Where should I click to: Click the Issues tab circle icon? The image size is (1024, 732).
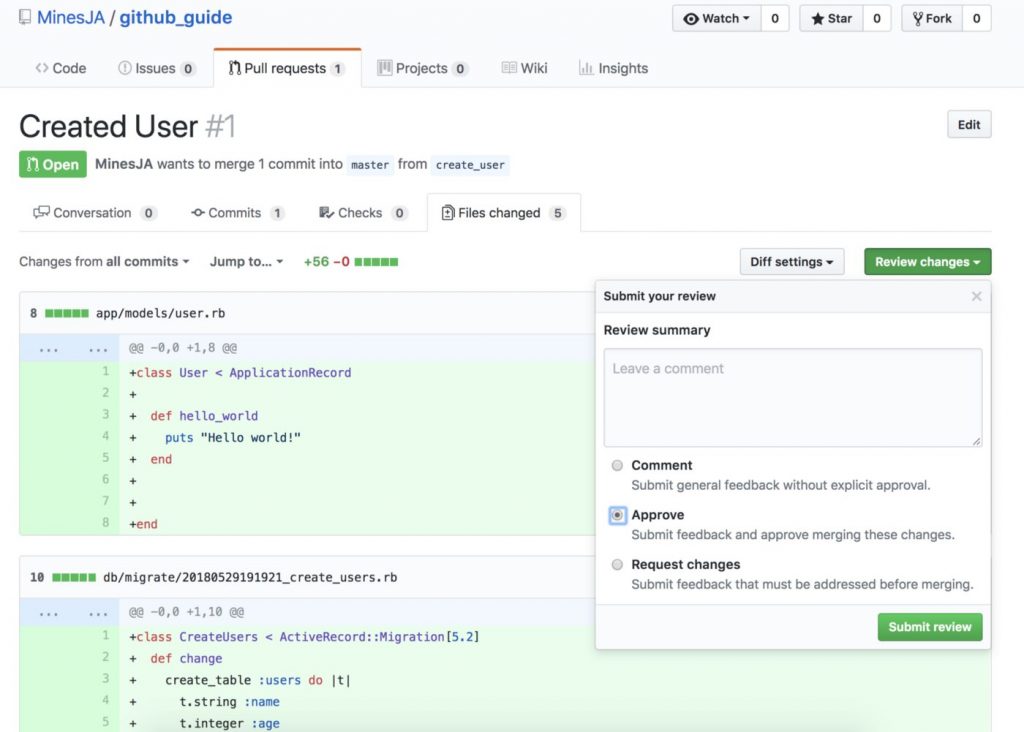tap(125, 68)
